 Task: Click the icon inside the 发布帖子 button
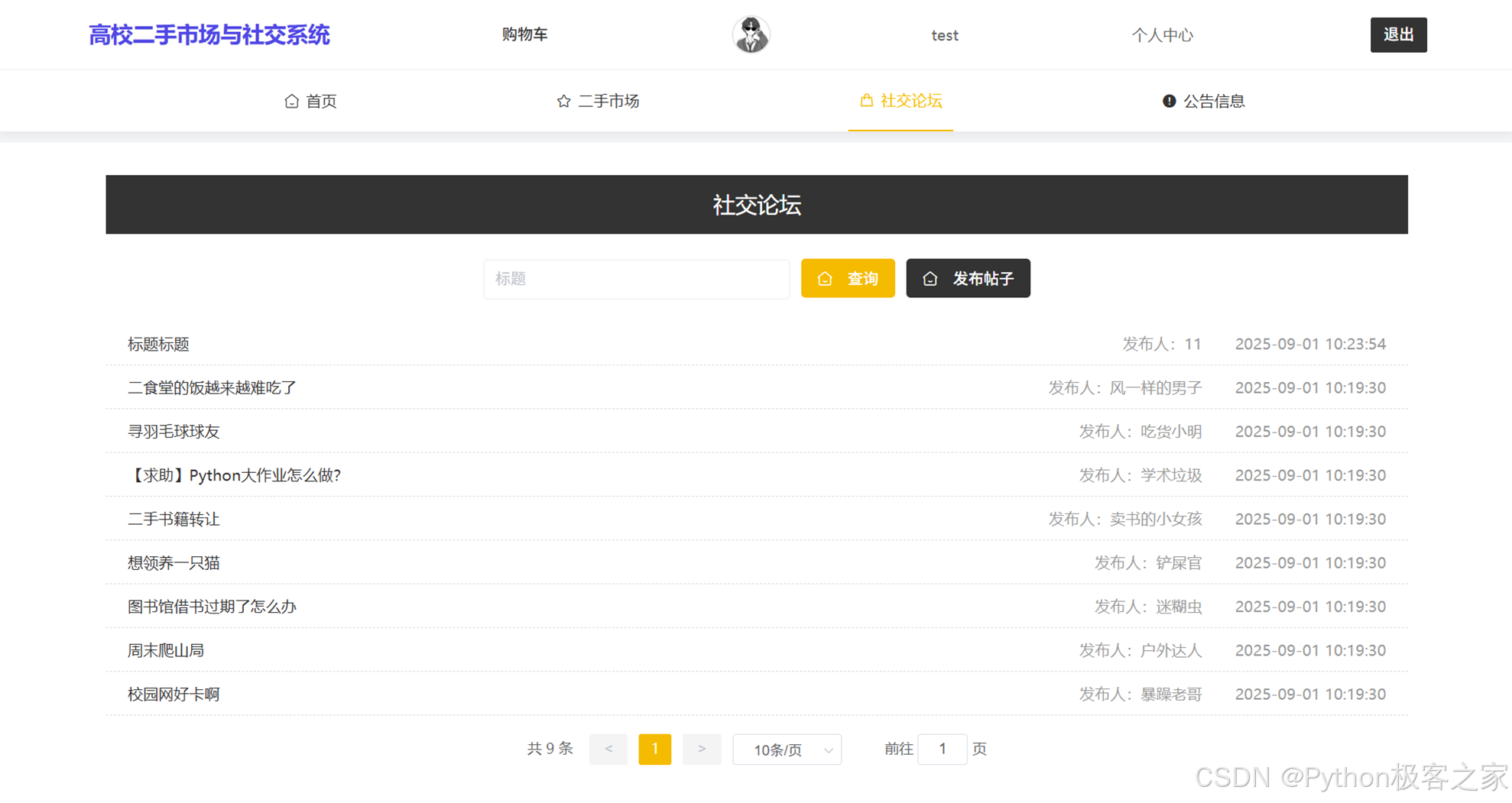pyautogui.click(x=930, y=279)
